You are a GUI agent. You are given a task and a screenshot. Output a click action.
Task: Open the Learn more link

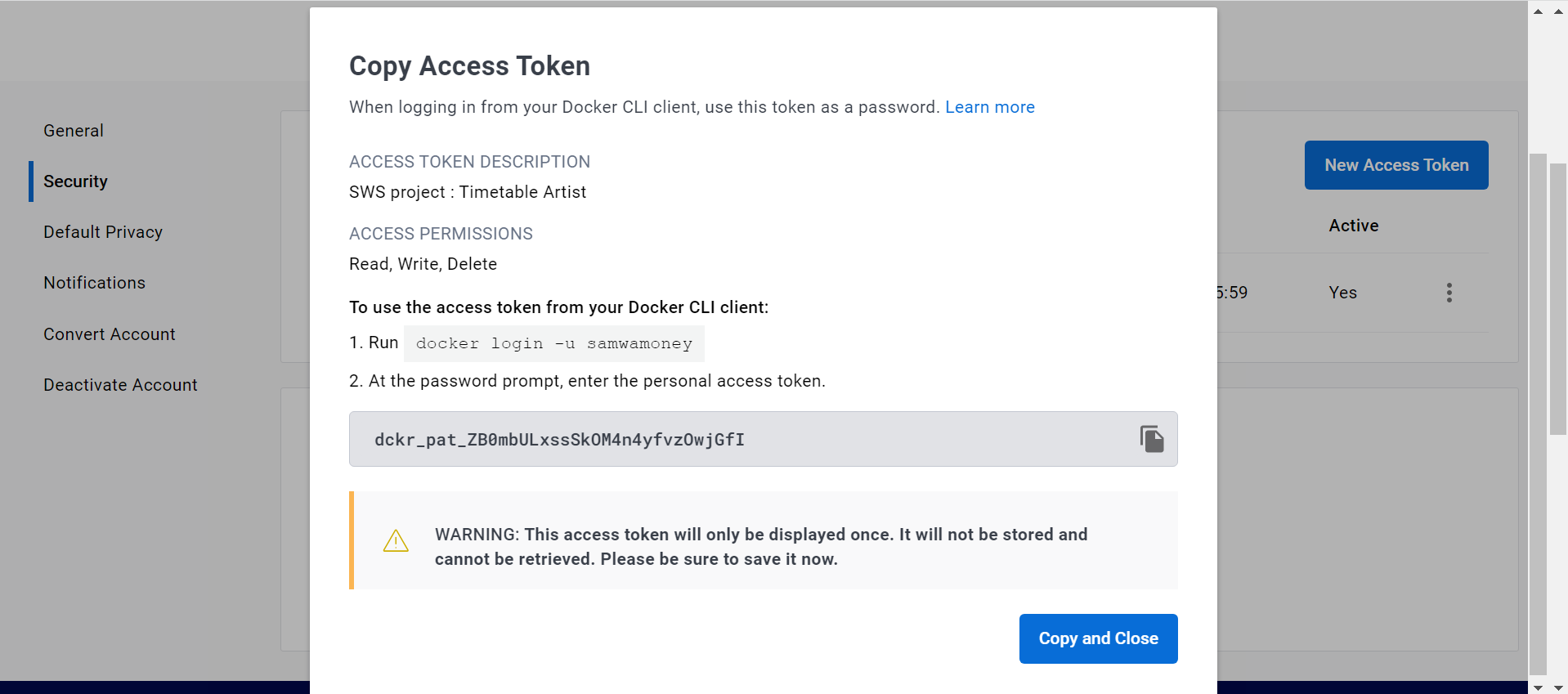click(x=989, y=107)
